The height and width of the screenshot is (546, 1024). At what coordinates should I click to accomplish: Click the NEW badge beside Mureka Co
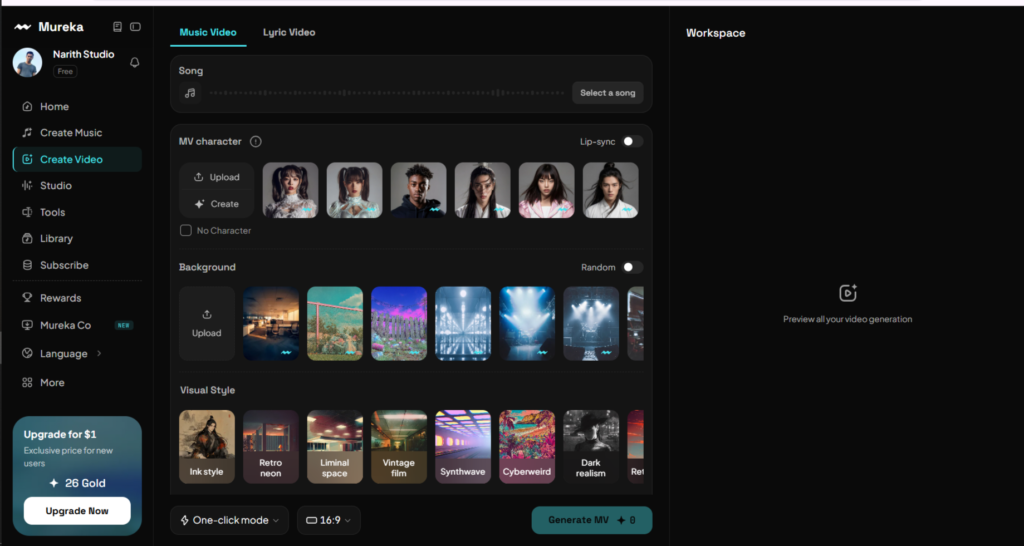click(x=123, y=325)
